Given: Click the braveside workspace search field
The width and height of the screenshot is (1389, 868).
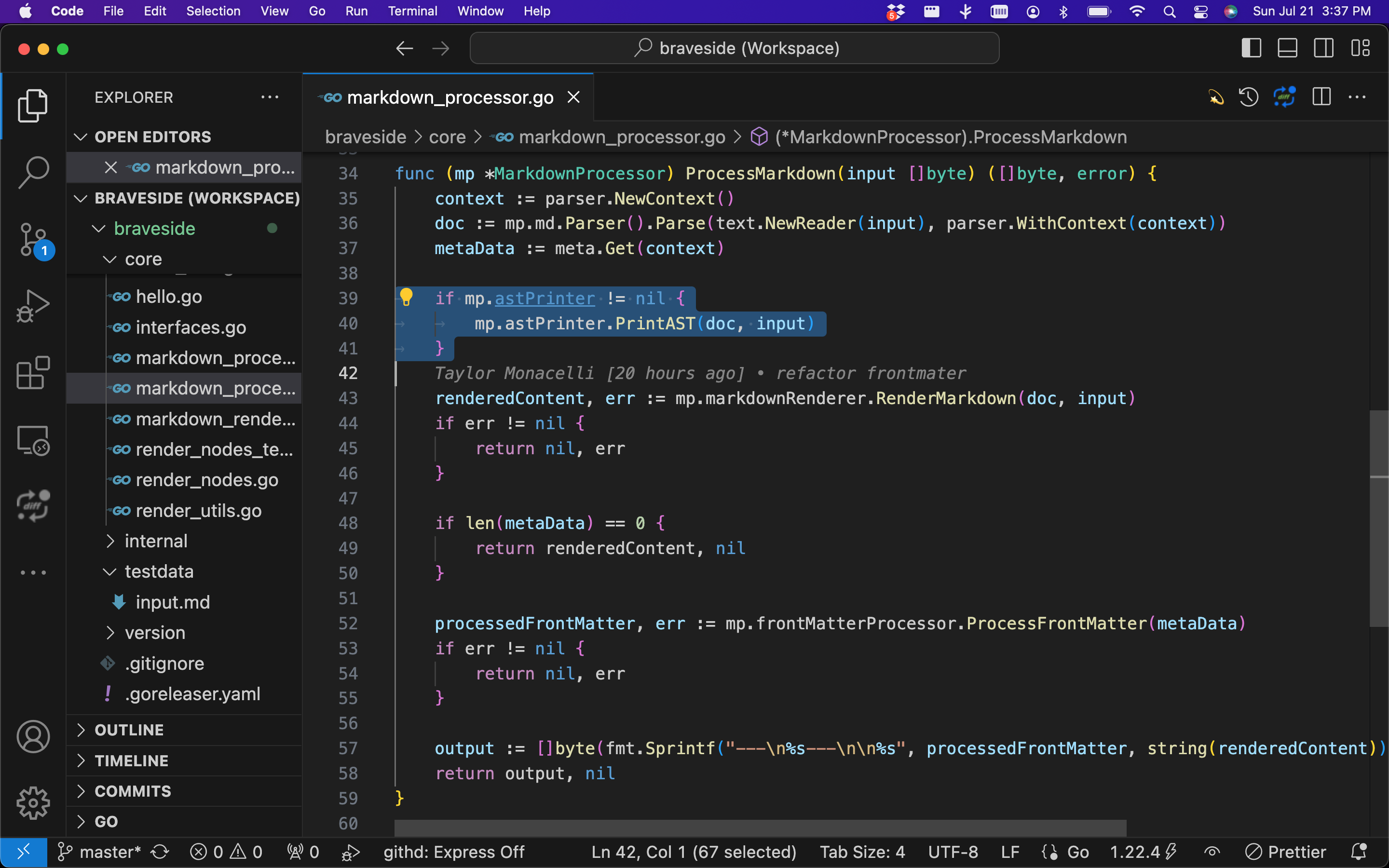Looking at the screenshot, I should click(x=734, y=48).
